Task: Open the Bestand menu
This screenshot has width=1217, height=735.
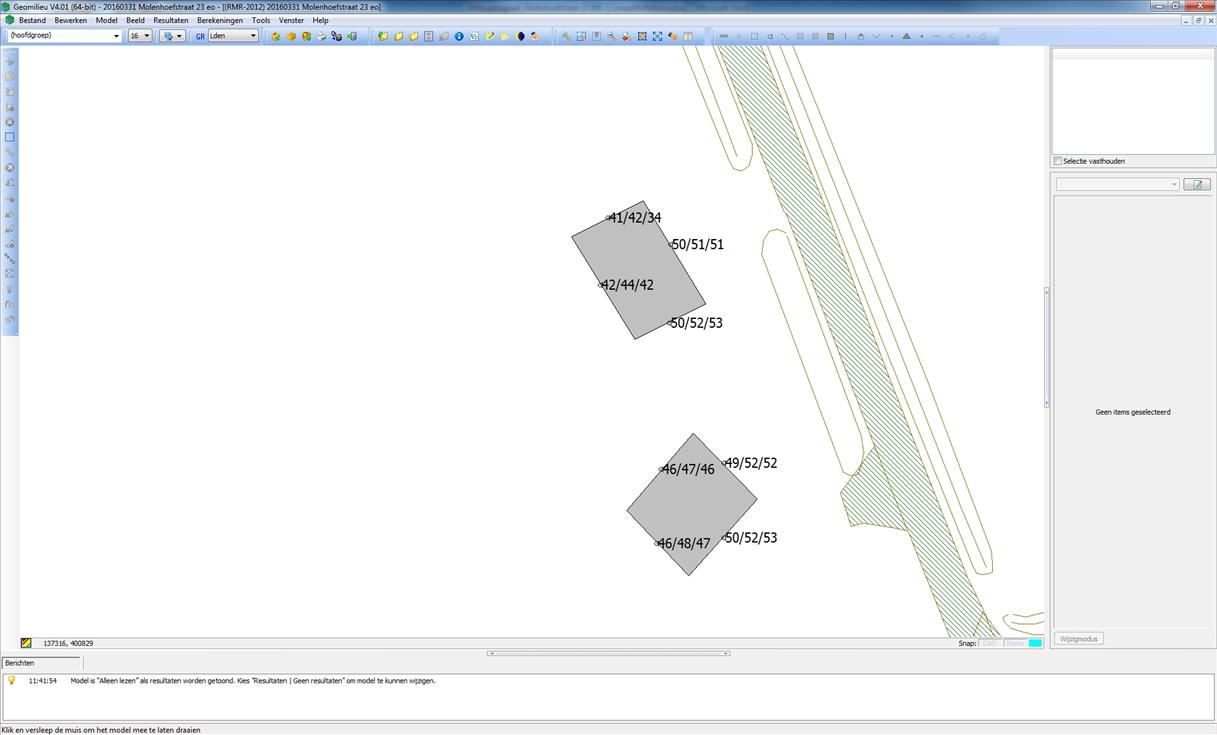Action: click(32, 20)
